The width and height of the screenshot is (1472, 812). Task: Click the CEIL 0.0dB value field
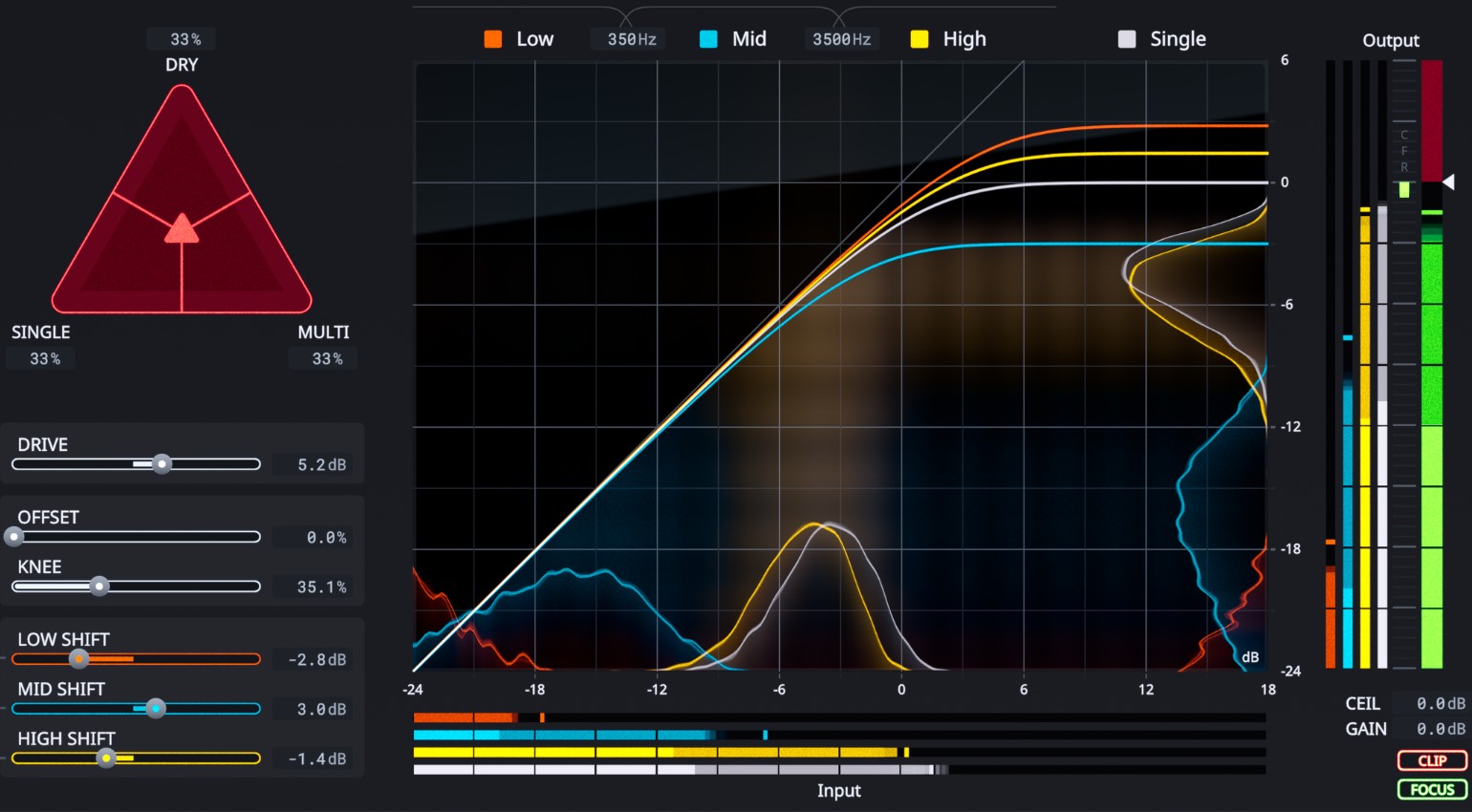click(x=1440, y=703)
